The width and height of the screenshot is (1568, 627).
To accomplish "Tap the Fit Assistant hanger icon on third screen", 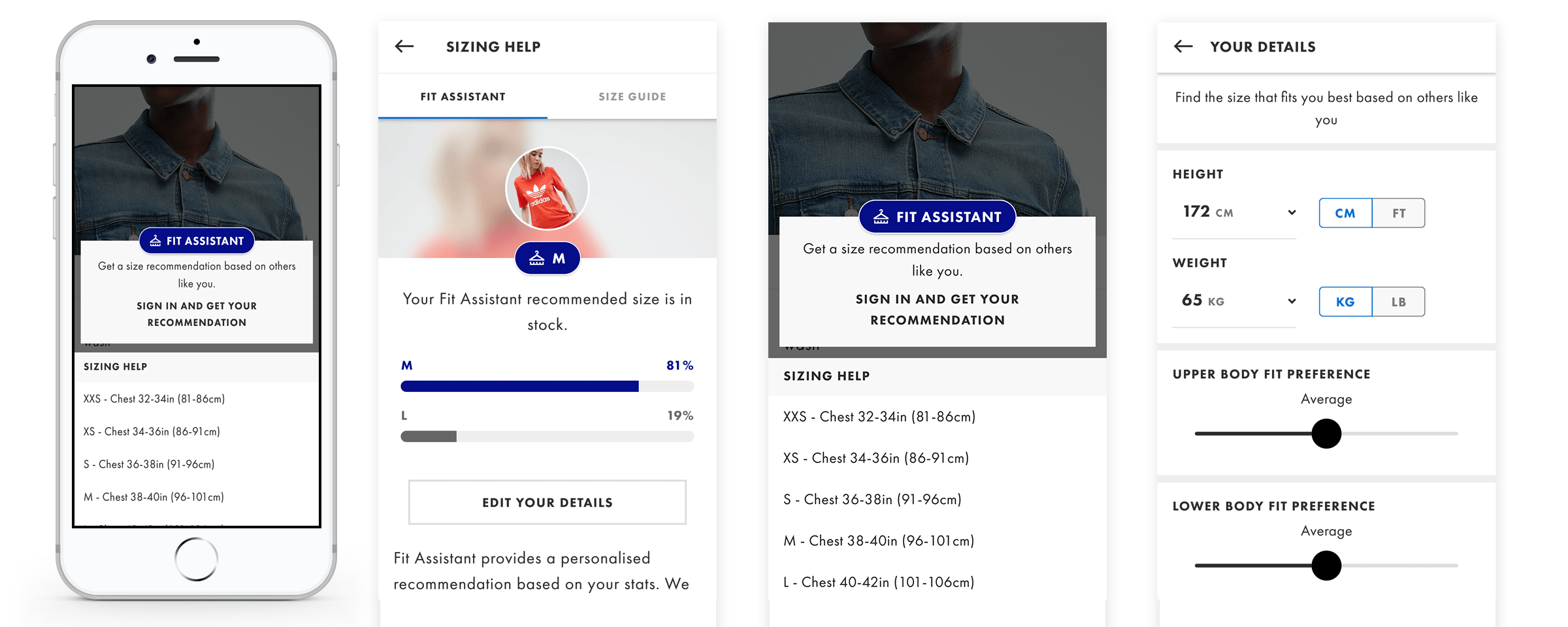I will pyautogui.click(x=881, y=216).
